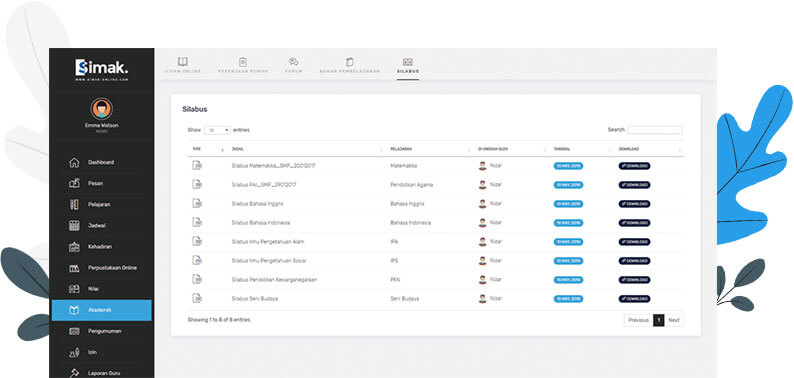Click file icon for Silabus PAI row
This screenshot has height=378, width=794.
(x=197, y=184)
